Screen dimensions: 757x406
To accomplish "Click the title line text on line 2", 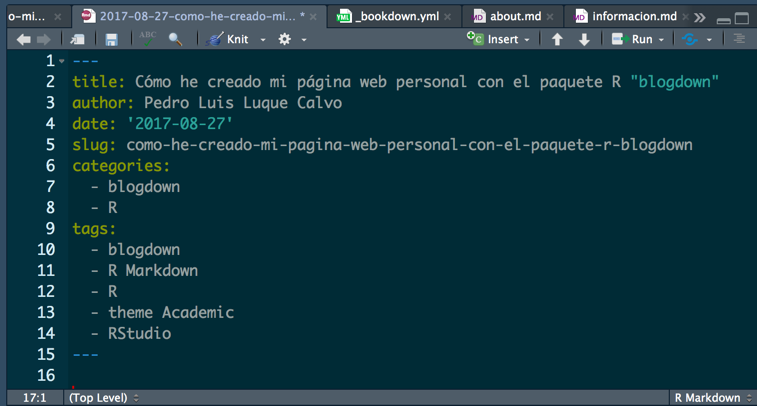I will (x=395, y=82).
